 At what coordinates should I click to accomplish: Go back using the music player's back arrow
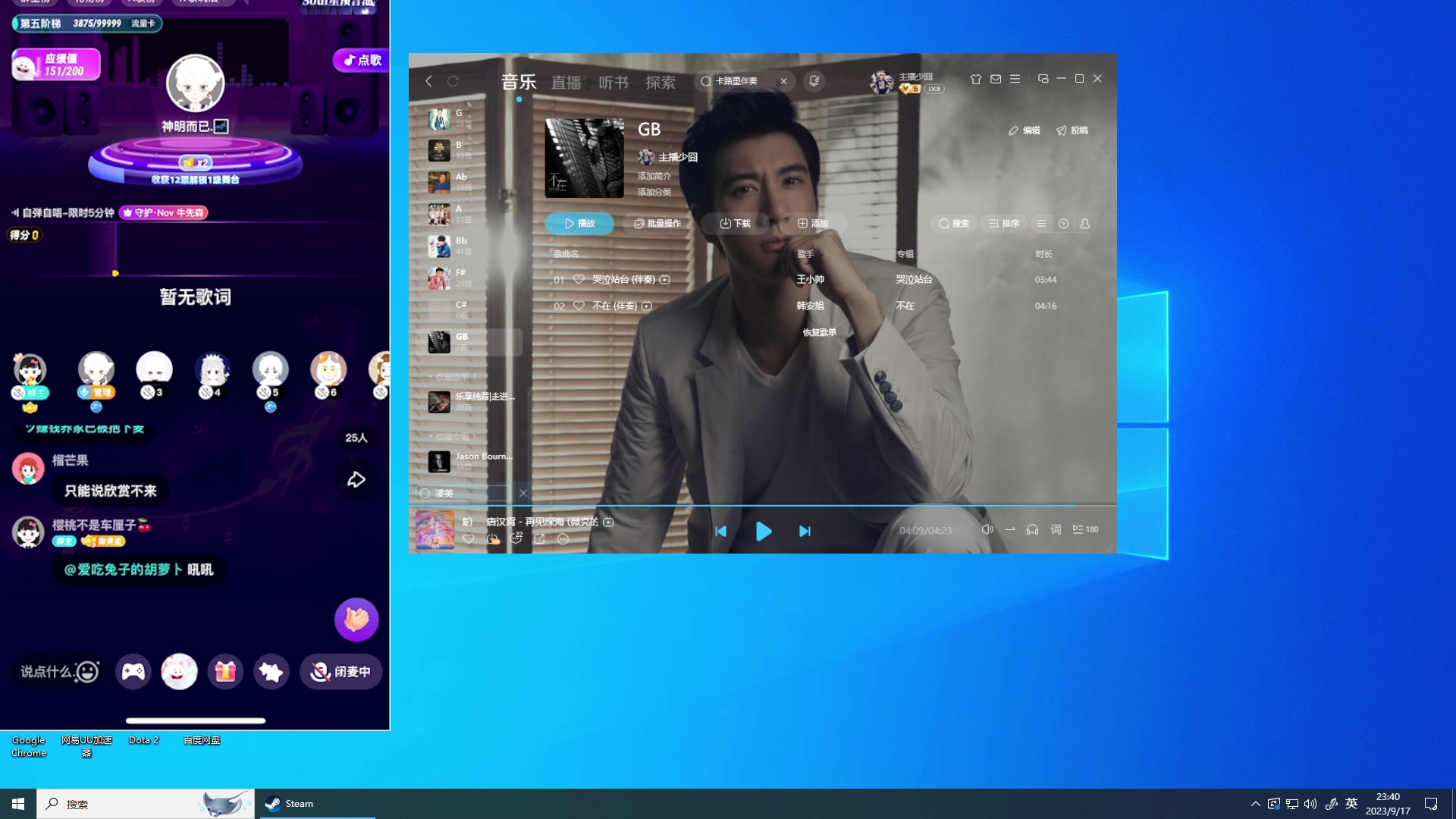(x=429, y=81)
